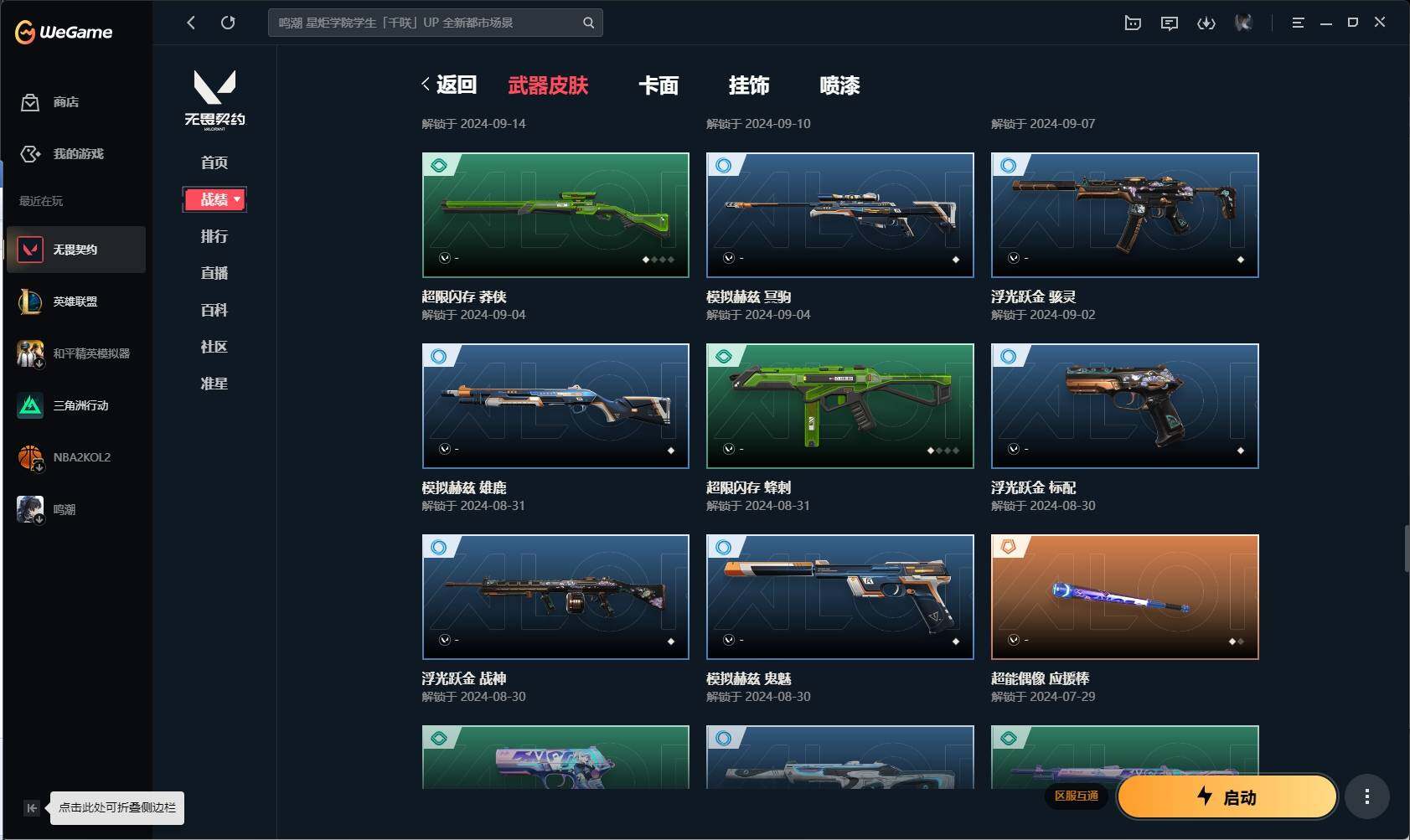This screenshot has width=1410, height=840.
Task: Open 首页 in the game menu
Action: coord(214,162)
